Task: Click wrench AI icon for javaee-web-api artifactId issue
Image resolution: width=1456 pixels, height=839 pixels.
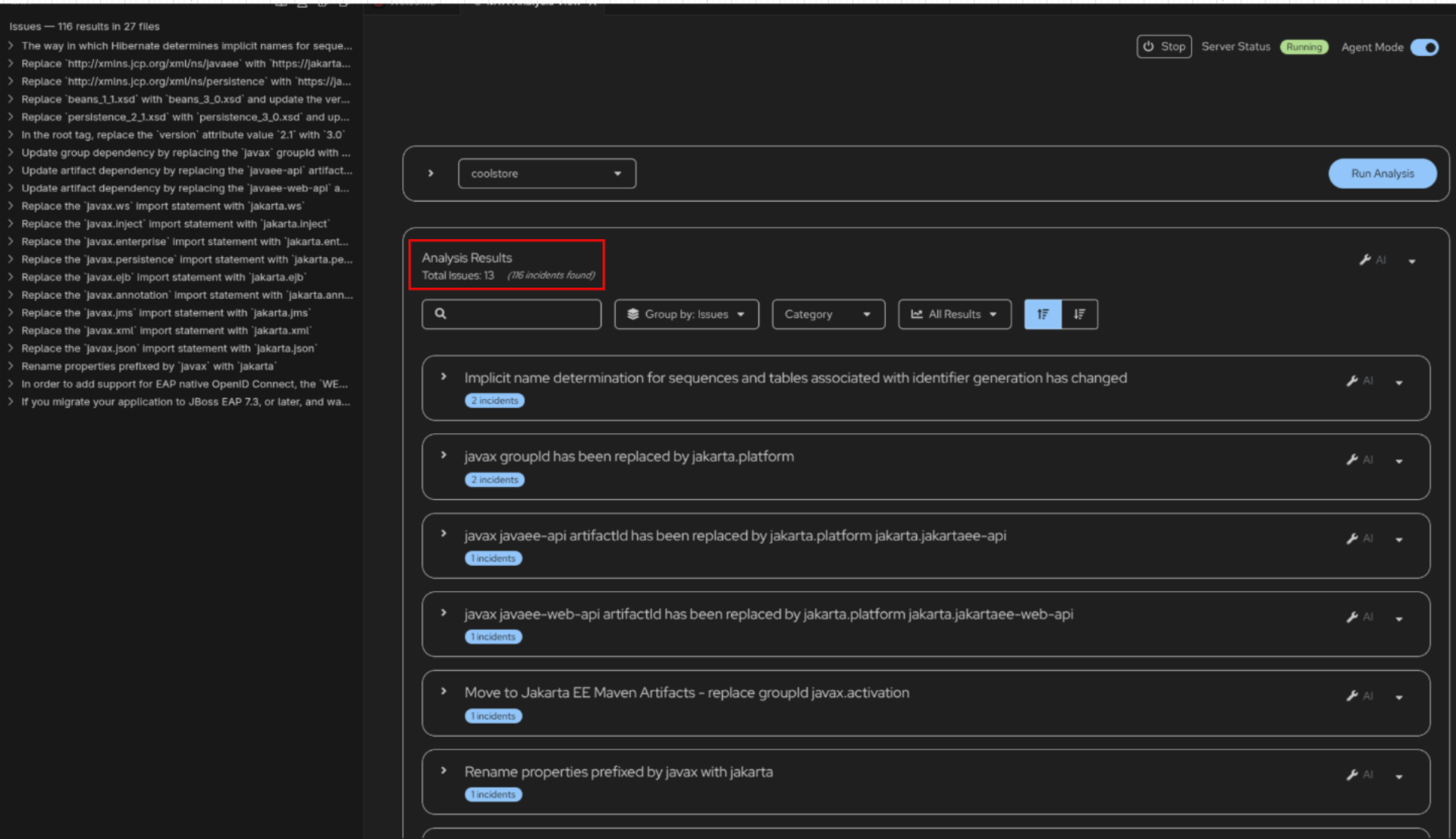Action: pos(1360,617)
